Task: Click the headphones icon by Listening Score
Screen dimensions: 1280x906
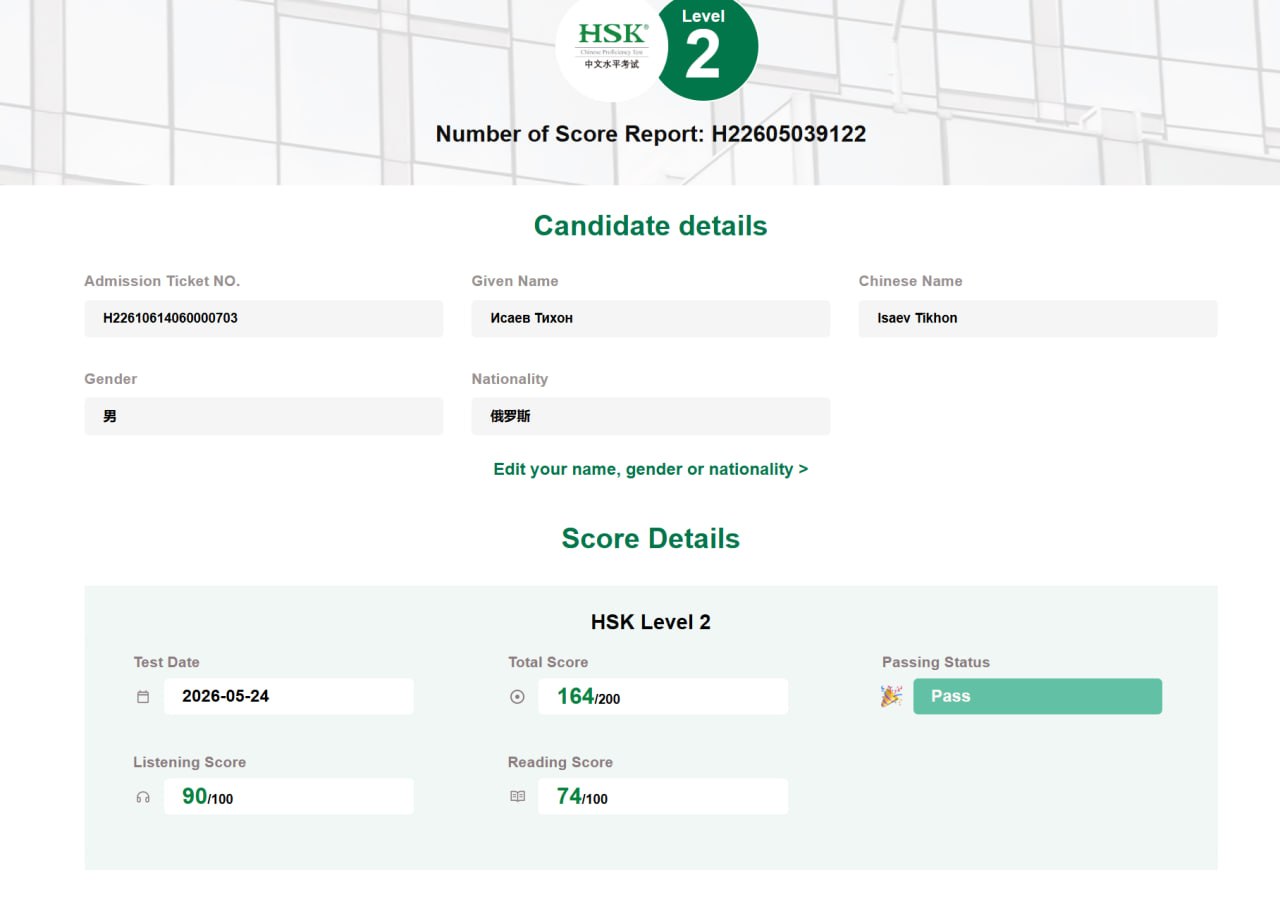Action: click(x=143, y=797)
